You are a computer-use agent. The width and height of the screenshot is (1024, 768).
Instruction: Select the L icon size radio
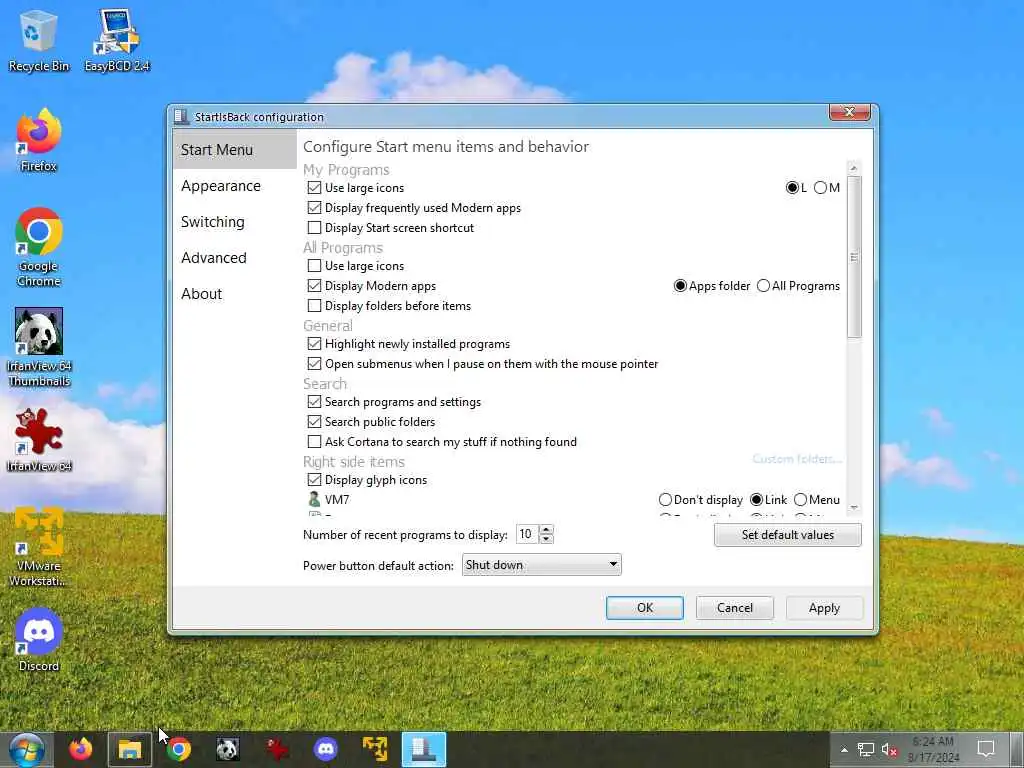coord(792,188)
